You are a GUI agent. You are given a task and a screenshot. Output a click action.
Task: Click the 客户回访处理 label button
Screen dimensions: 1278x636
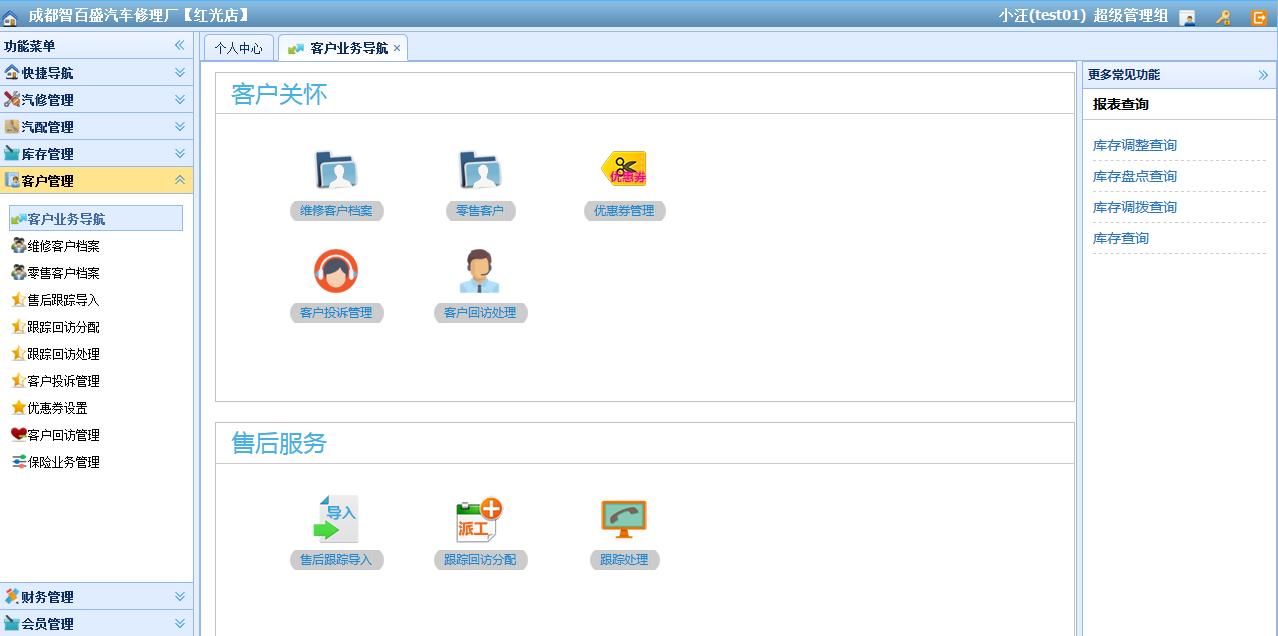(x=480, y=312)
